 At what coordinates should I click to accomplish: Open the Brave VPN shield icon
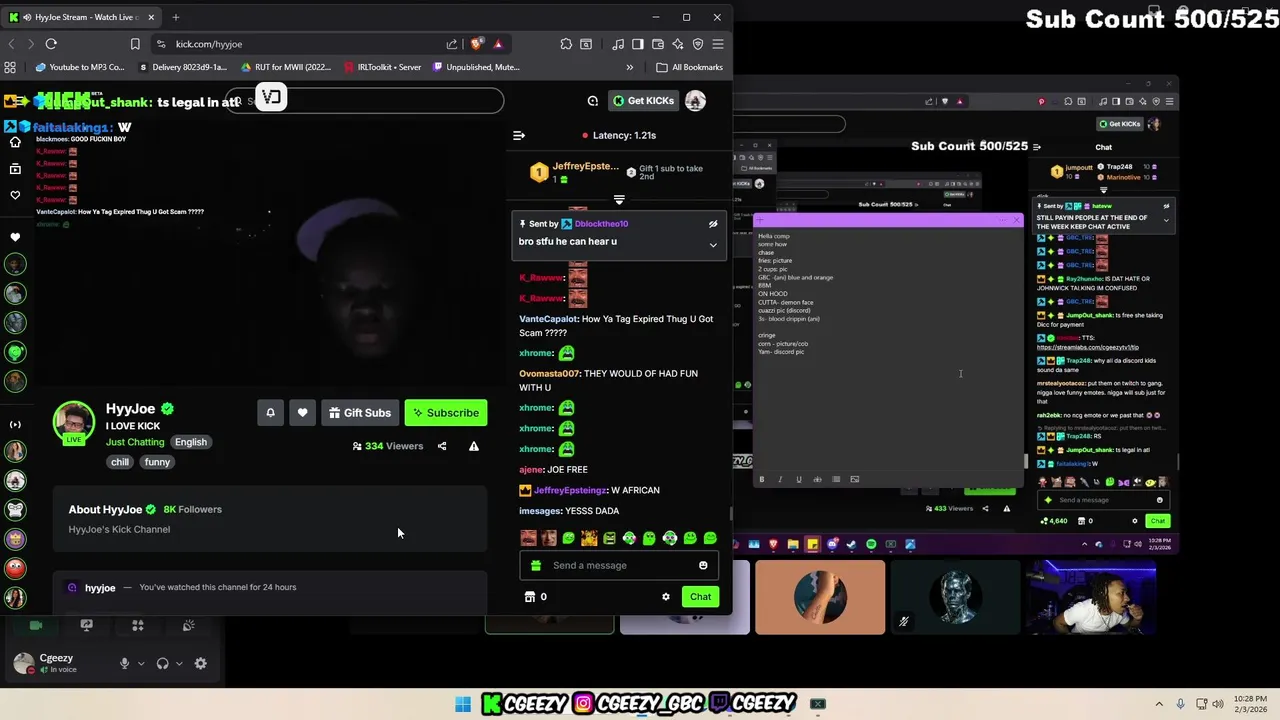(x=698, y=44)
